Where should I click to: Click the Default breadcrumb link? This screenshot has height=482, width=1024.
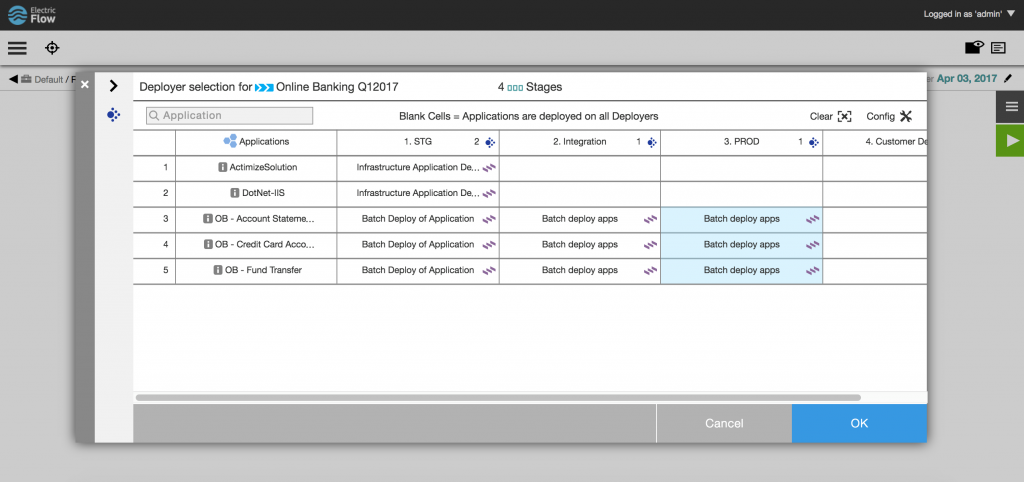point(48,80)
